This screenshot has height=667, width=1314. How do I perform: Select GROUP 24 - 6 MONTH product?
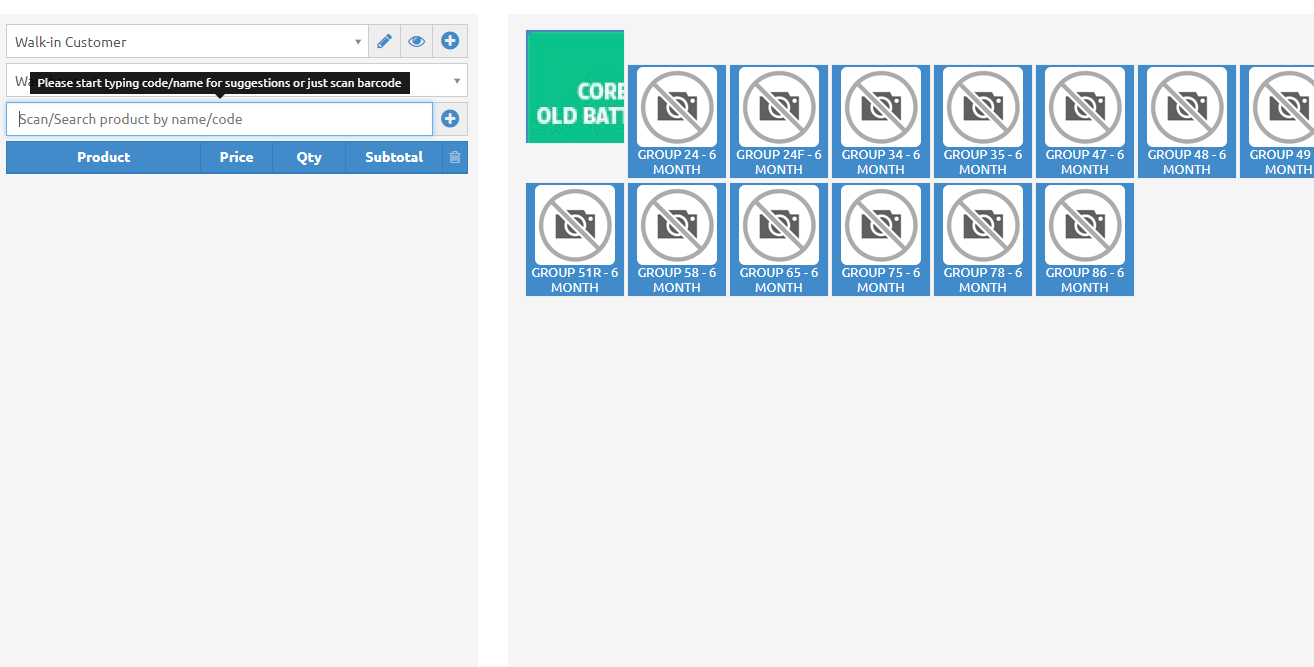pyautogui.click(x=677, y=121)
